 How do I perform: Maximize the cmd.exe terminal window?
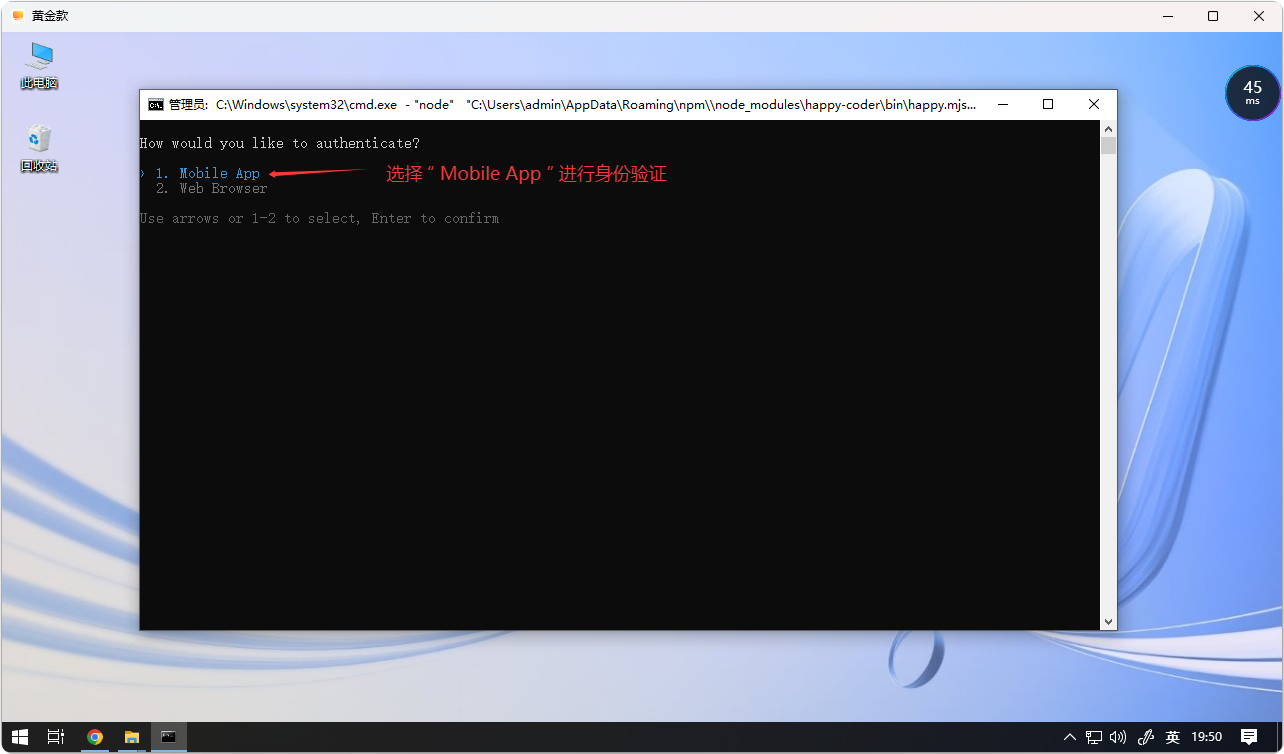(x=1048, y=105)
